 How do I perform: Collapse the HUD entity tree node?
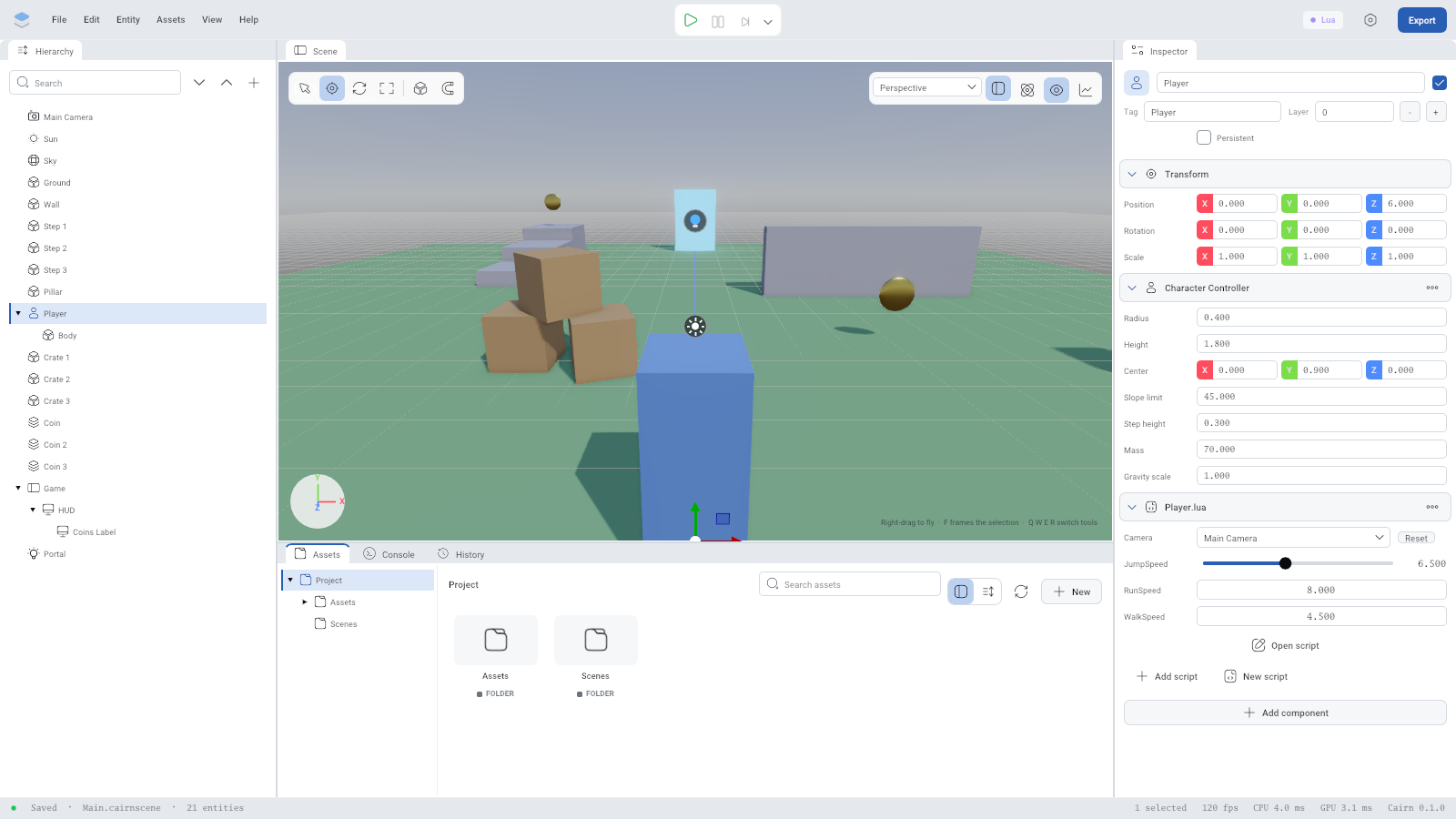click(33, 510)
